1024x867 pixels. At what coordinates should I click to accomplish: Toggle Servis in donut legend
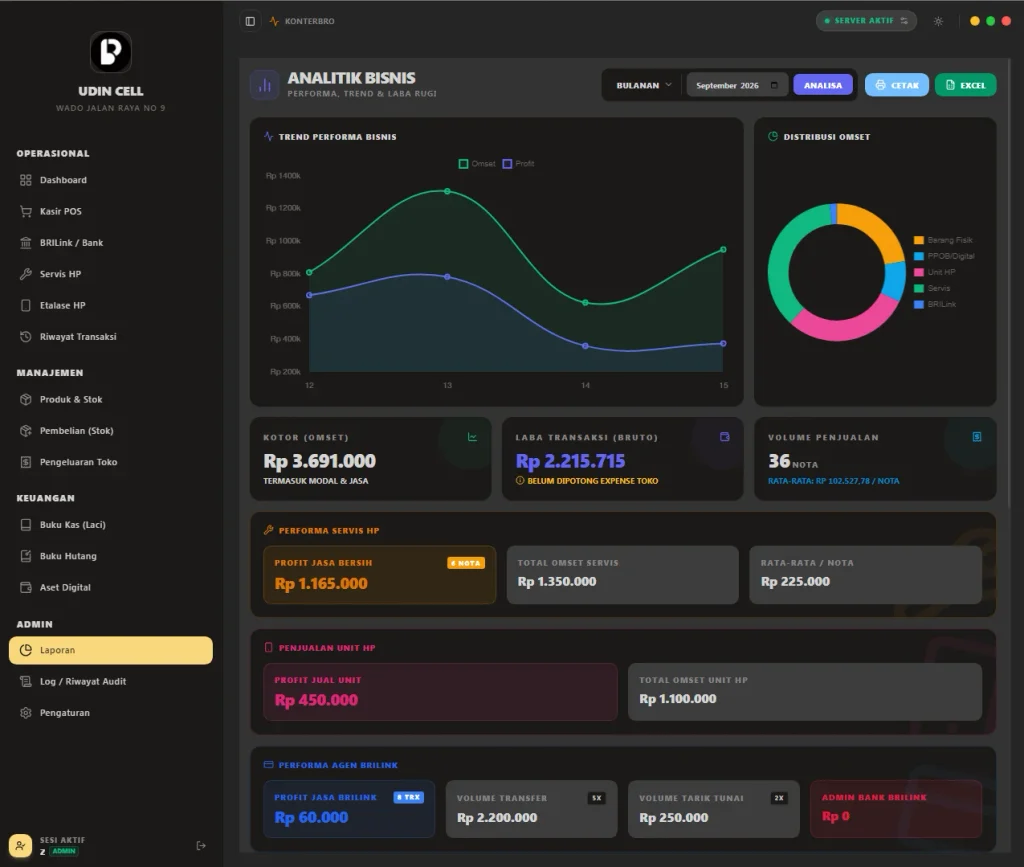tap(932, 289)
